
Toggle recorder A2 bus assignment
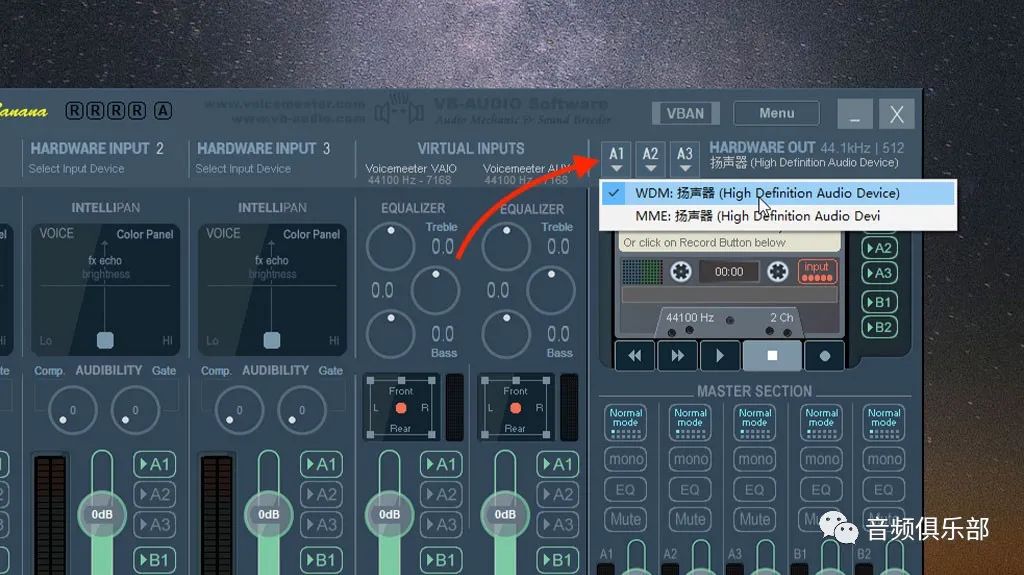[879, 248]
